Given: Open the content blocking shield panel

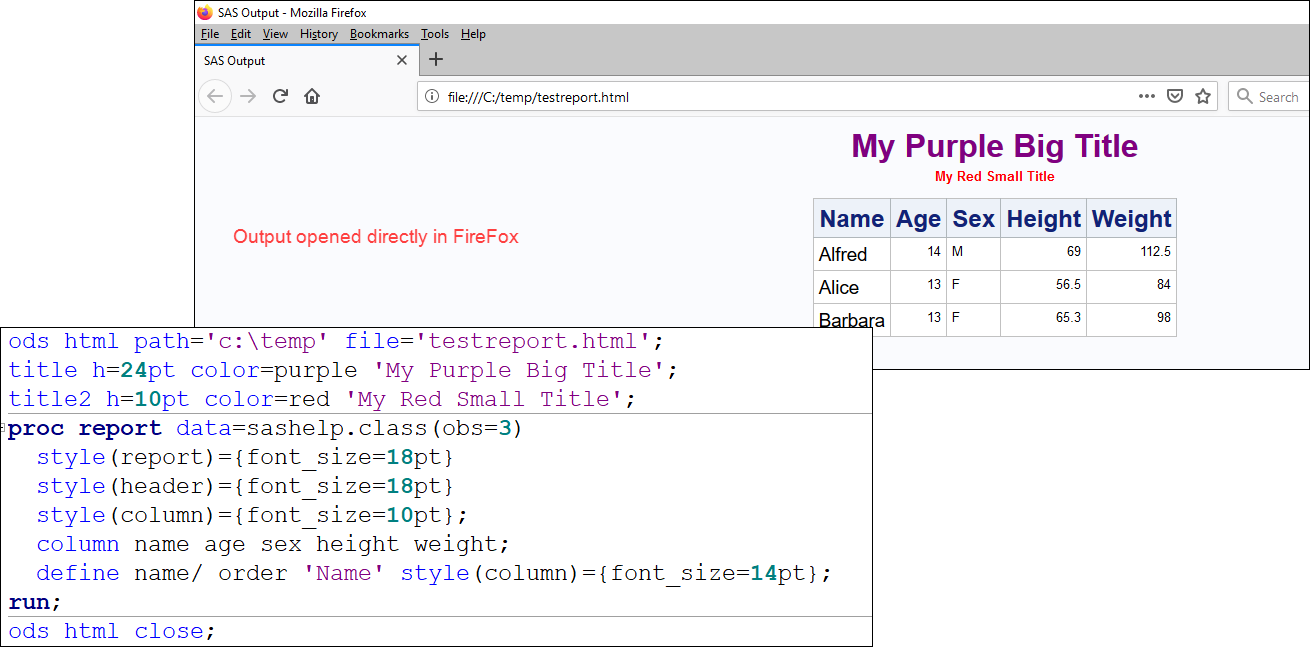Looking at the screenshot, I should coord(1174,96).
